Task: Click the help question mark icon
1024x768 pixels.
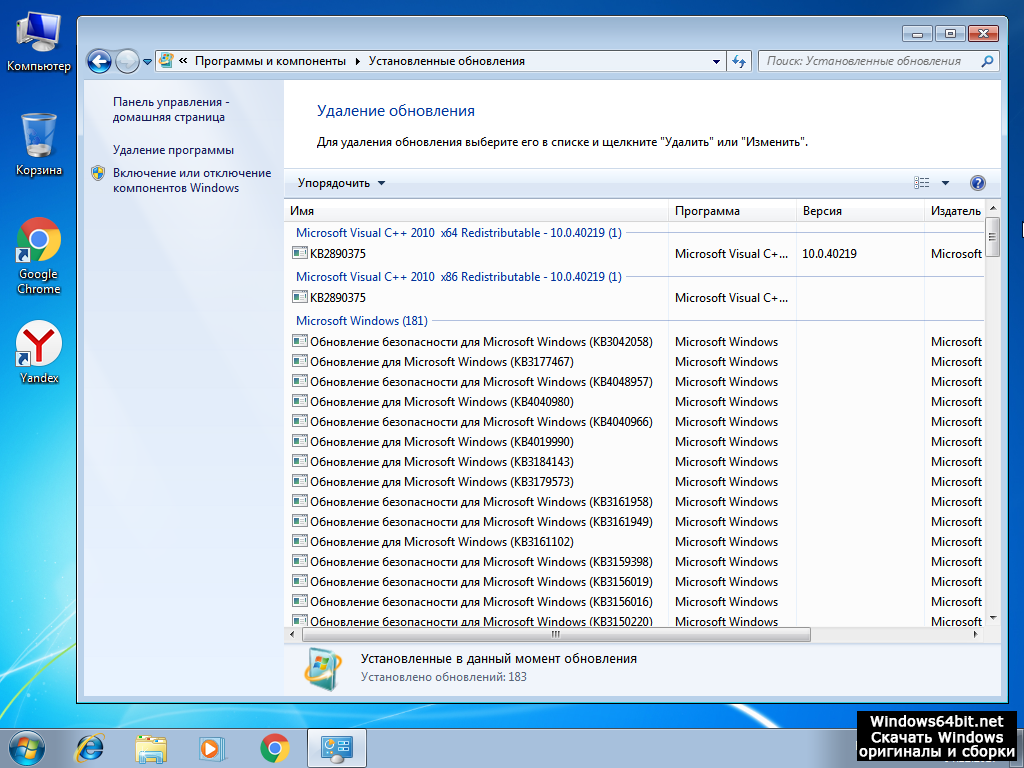Action: (977, 183)
